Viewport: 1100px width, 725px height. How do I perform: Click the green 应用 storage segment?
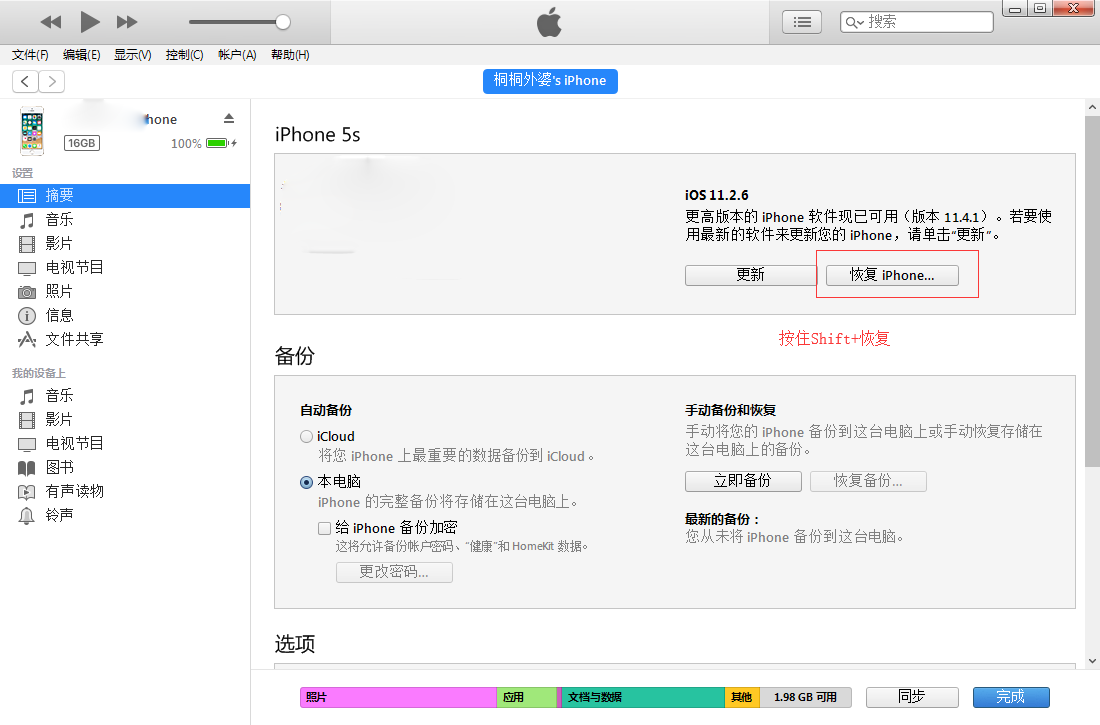(x=527, y=698)
